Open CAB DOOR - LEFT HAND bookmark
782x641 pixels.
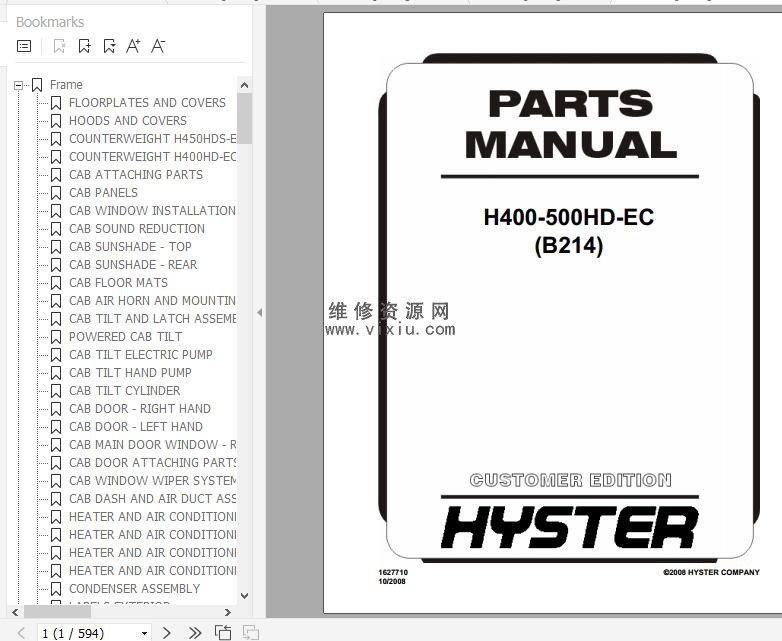click(136, 427)
